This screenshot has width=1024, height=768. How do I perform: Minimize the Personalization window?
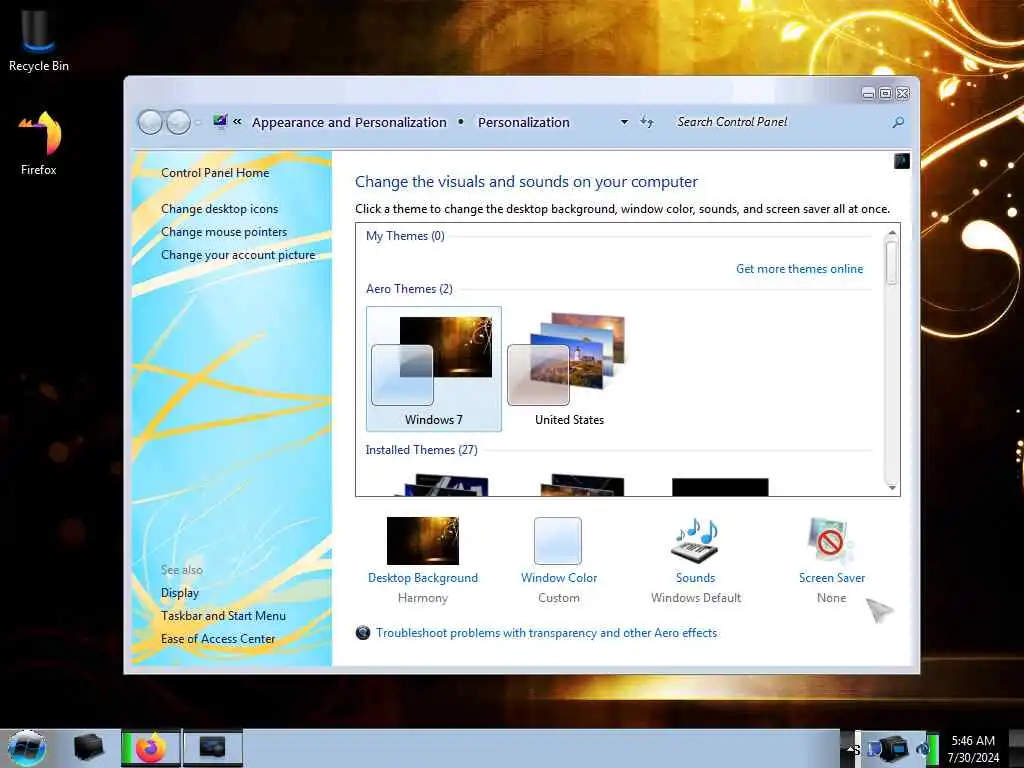tap(868, 93)
